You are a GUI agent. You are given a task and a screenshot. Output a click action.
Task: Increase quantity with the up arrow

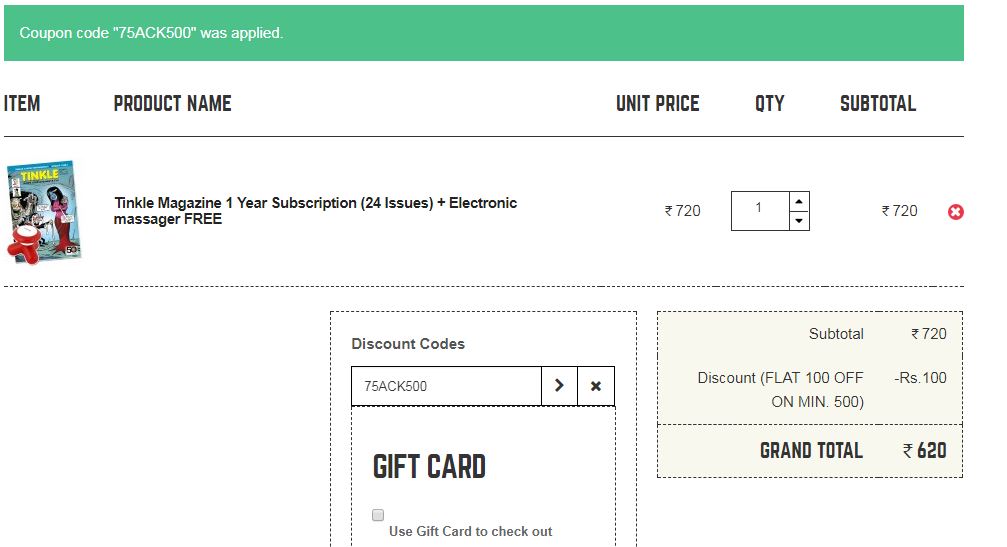click(x=798, y=201)
